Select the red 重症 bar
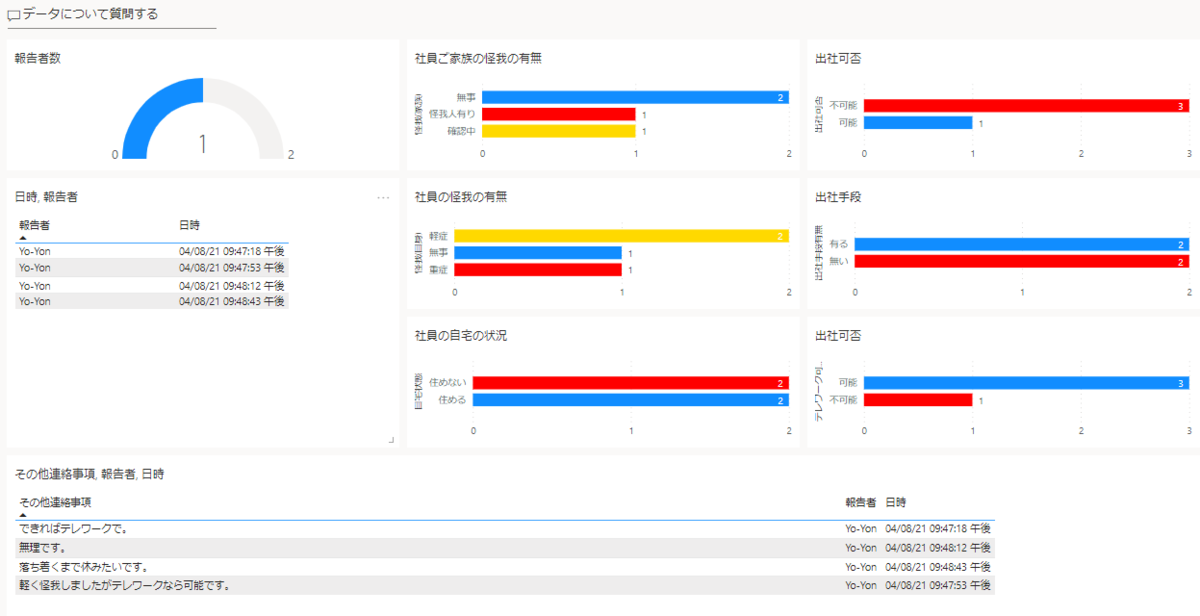Image resolution: width=1200 pixels, height=616 pixels. (538, 270)
